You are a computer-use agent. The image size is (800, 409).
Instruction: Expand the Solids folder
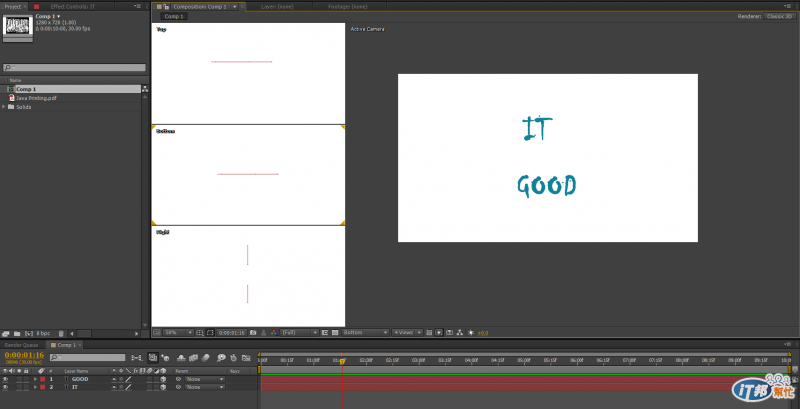coord(4,107)
